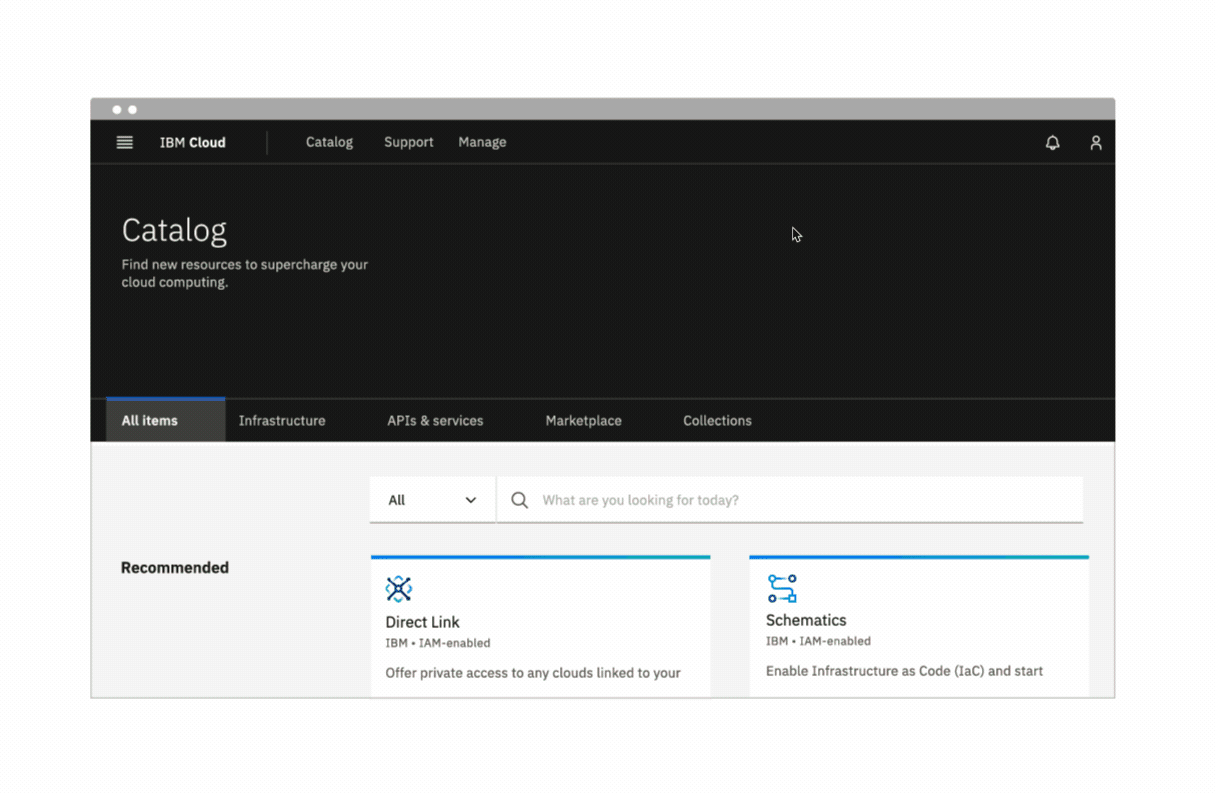Open the Manage menu item
This screenshot has height=794, width=1216.
(482, 143)
